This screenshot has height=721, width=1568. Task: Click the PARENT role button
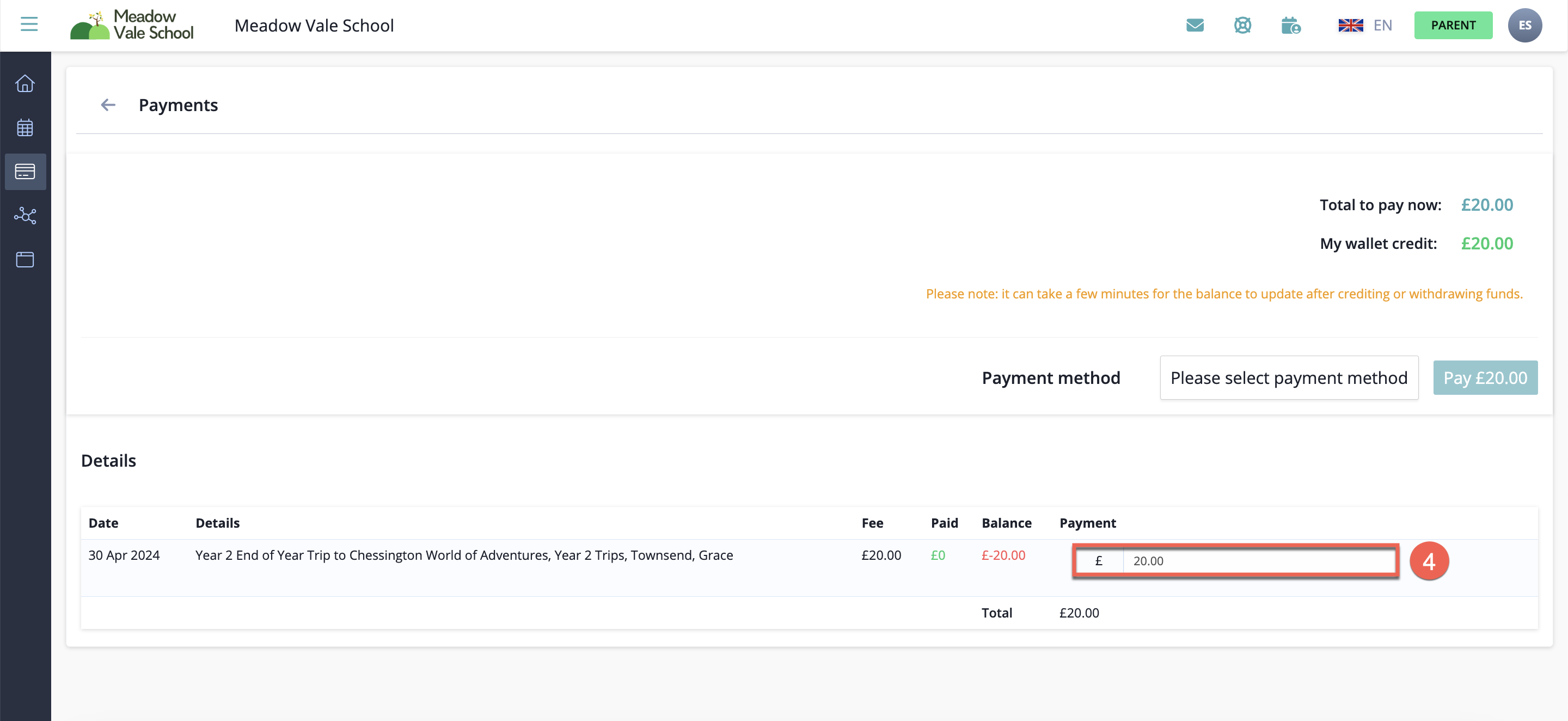pos(1453,25)
